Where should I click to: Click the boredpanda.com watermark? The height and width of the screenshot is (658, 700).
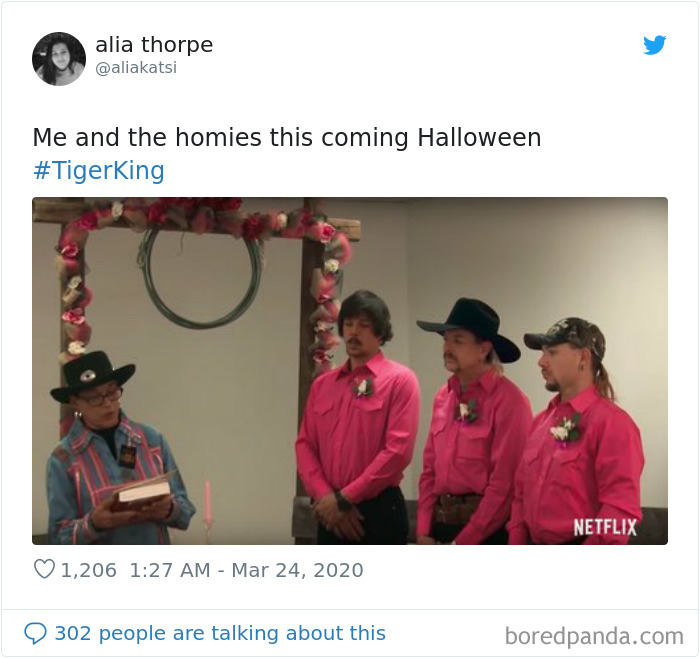(594, 636)
